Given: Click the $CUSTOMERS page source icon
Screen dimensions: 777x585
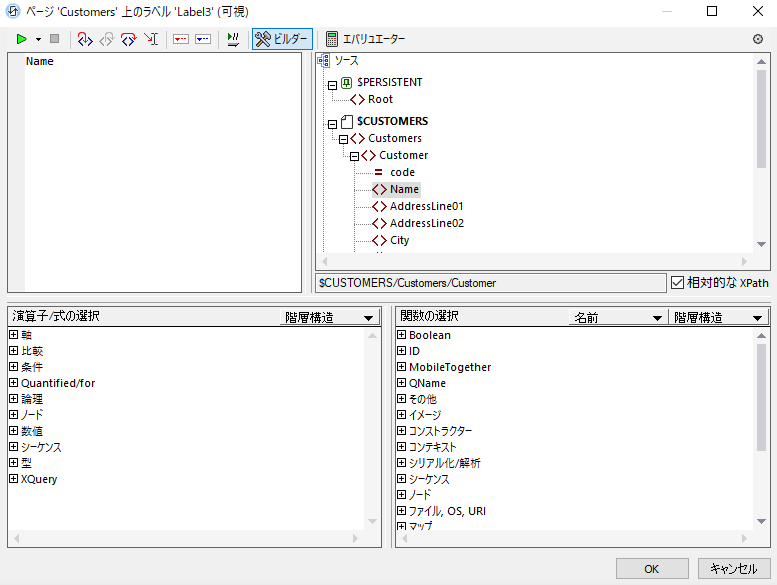Looking at the screenshot, I should pos(347,121).
